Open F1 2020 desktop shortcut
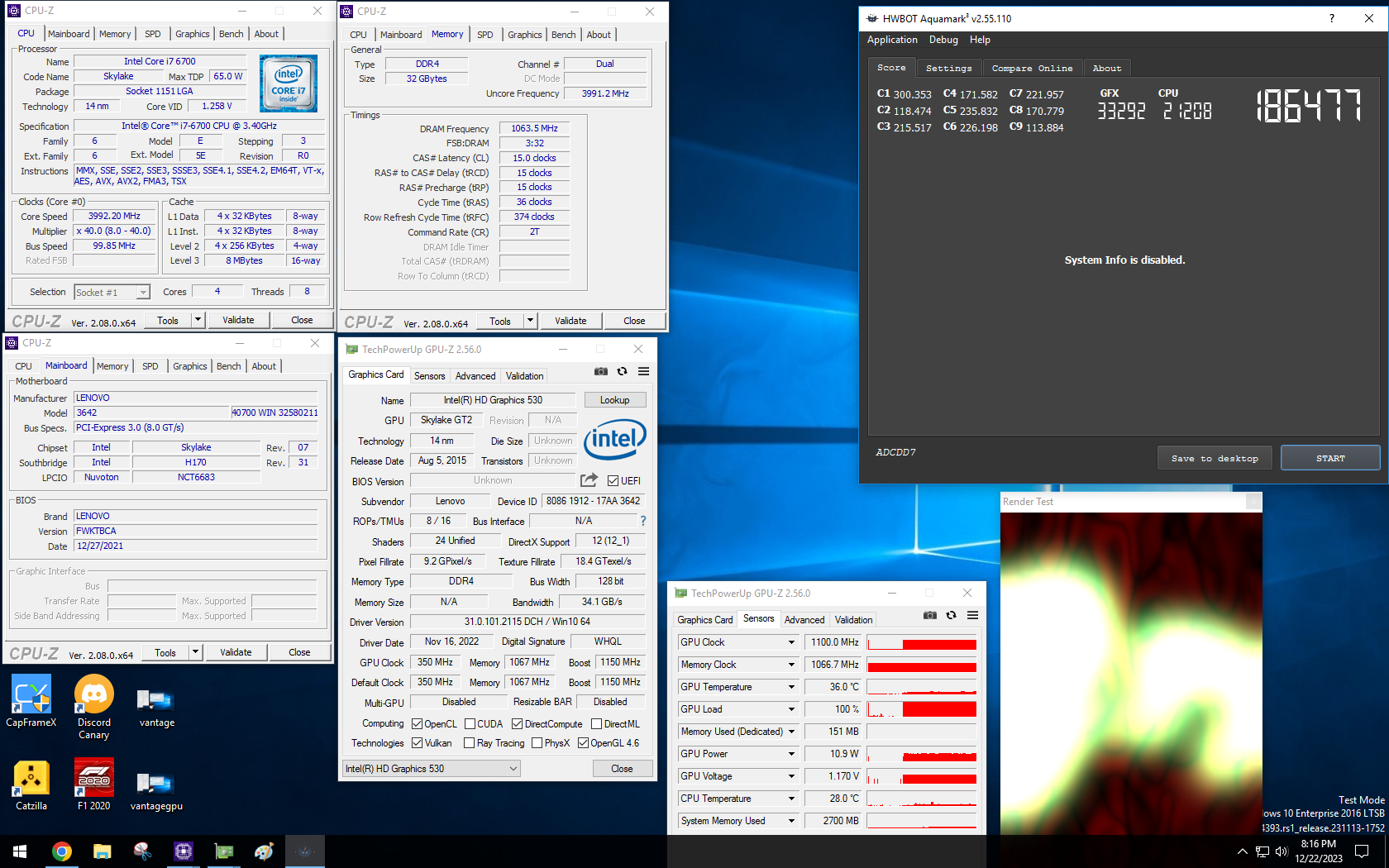The width and height of the screenshot is (1389, 868). pyautogui.click(x=94, y=785)
